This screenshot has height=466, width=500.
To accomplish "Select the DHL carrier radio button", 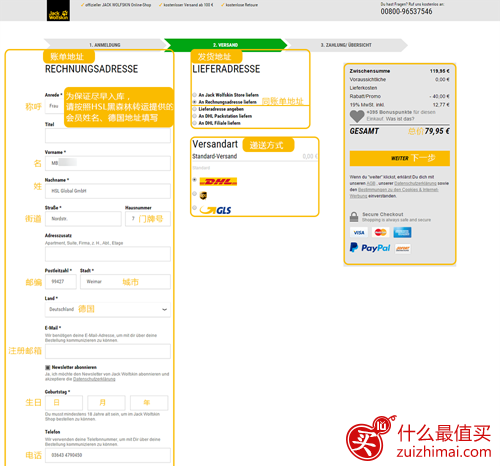I will pyautogui.click(x=195, y=180).
